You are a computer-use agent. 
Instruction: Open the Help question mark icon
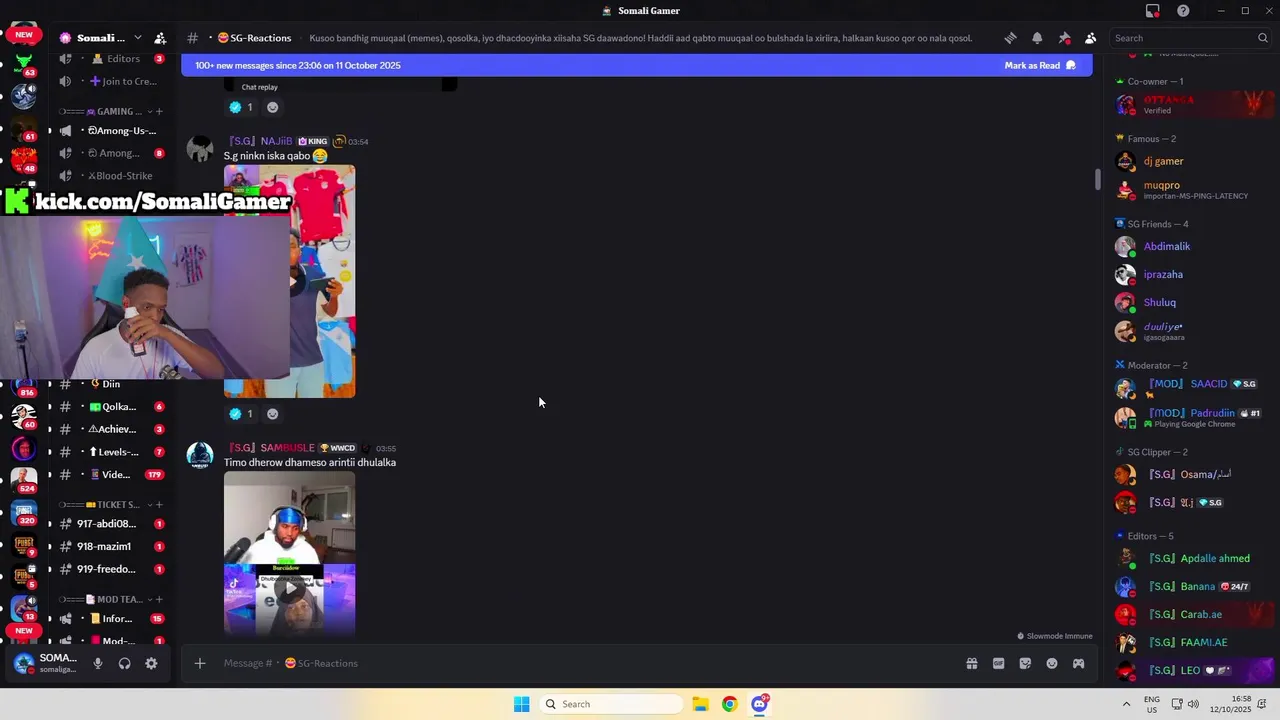pyautogui.click(x=1183, y=11)
